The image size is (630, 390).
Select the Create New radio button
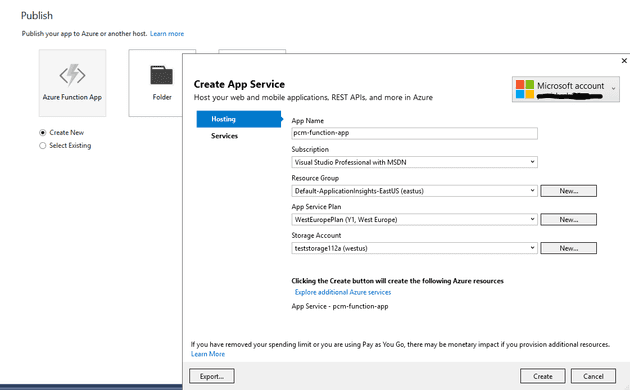pyautogui.click(x=43, y=133)
